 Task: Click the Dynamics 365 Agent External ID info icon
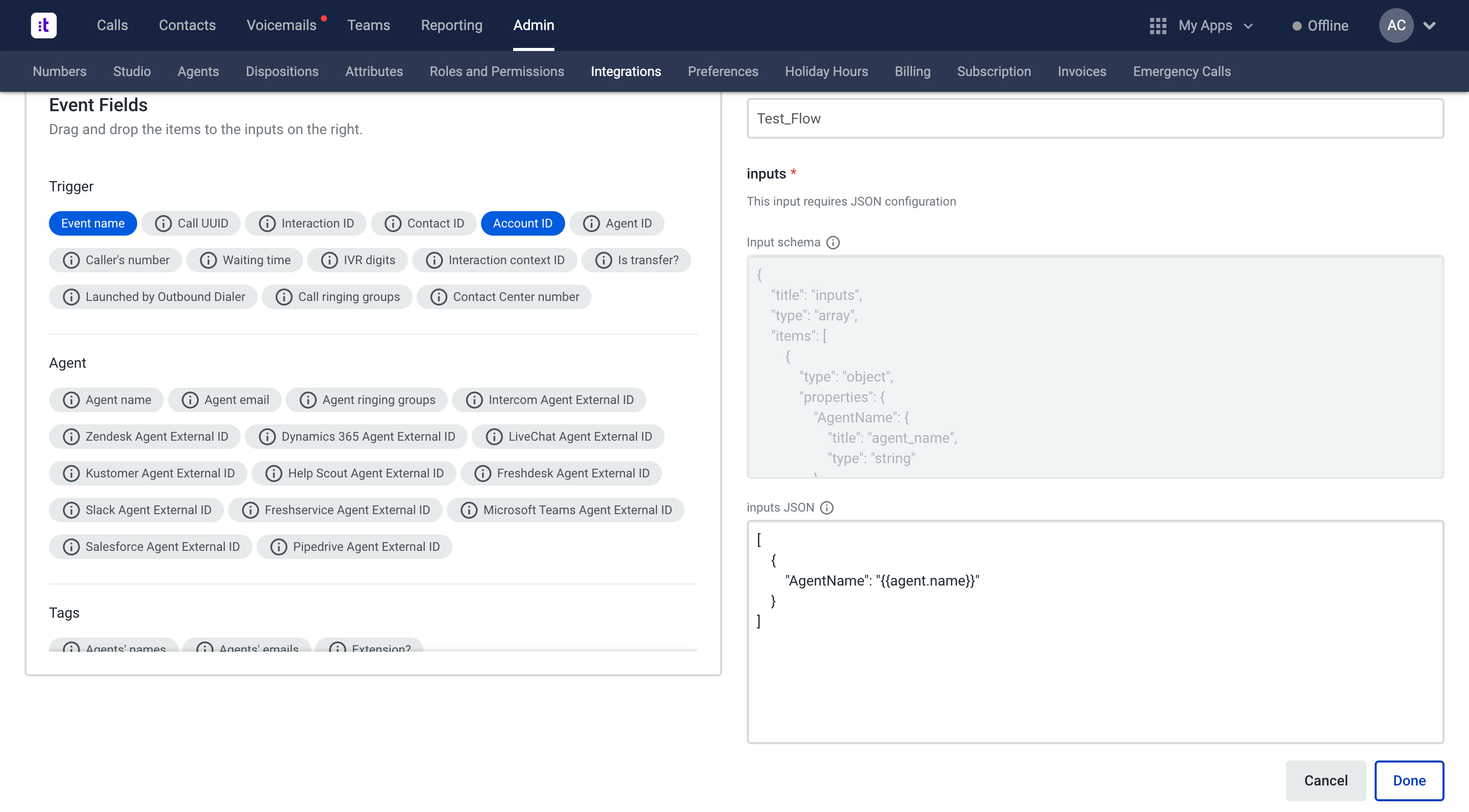(267, 437)
